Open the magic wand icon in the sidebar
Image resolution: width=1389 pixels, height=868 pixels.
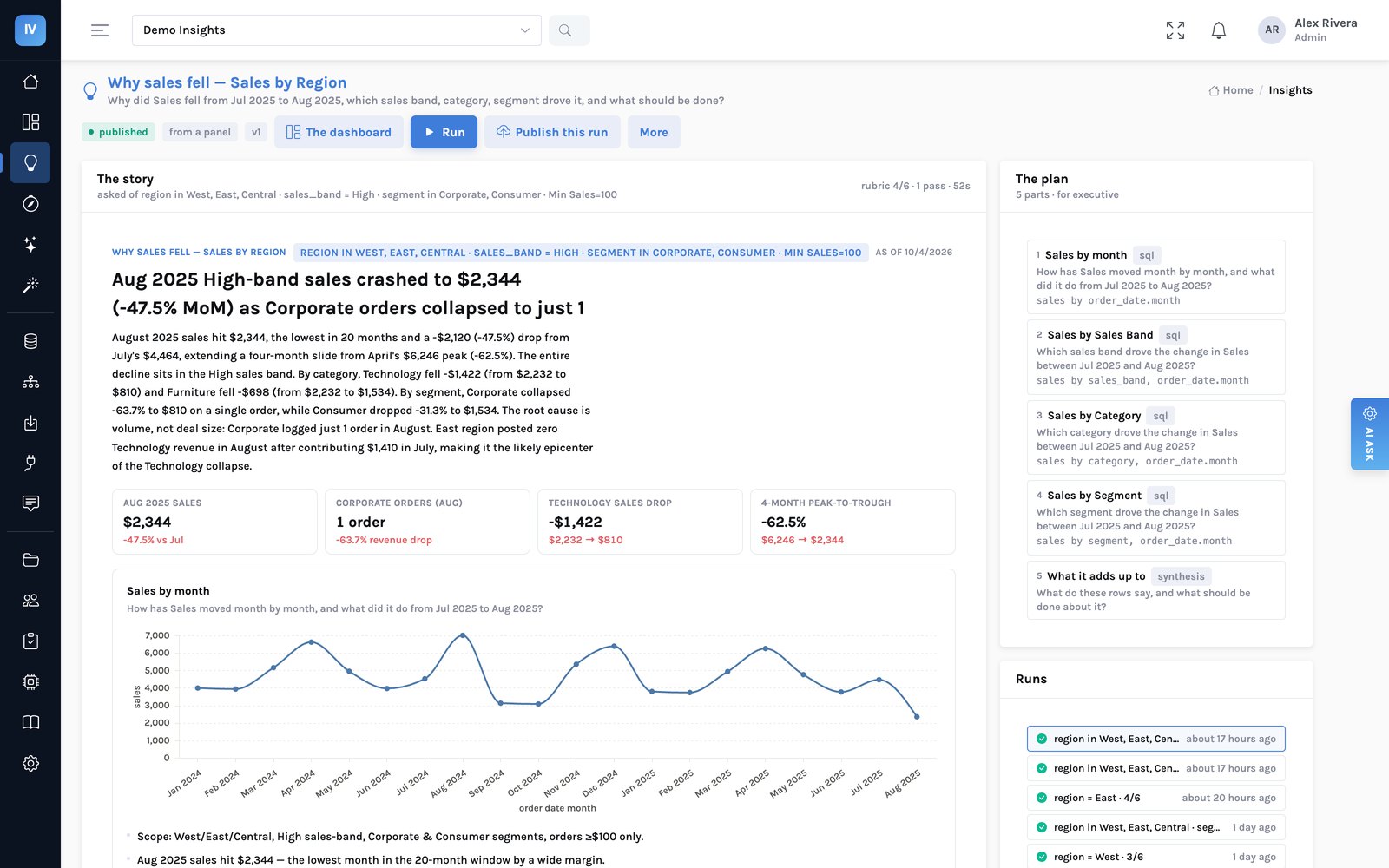pos(30,285)
